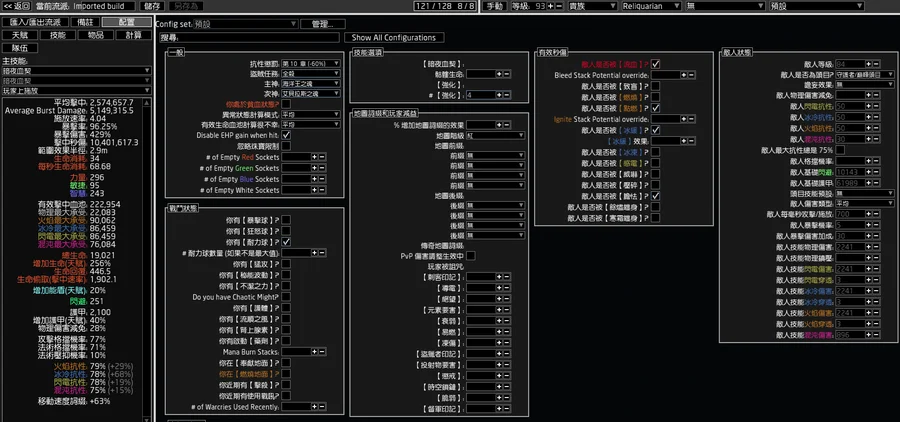Open the 物品 tab
The image size is (900, 422).
coord(95,35)
